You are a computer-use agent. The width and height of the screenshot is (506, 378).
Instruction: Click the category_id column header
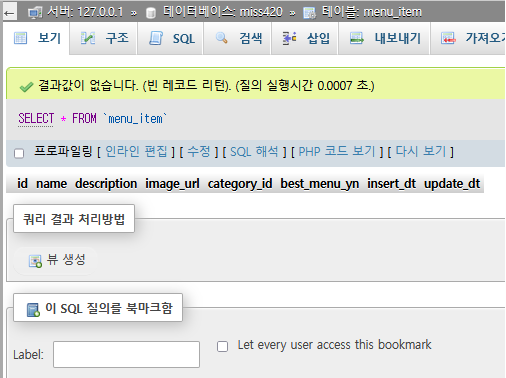[240, 184]
